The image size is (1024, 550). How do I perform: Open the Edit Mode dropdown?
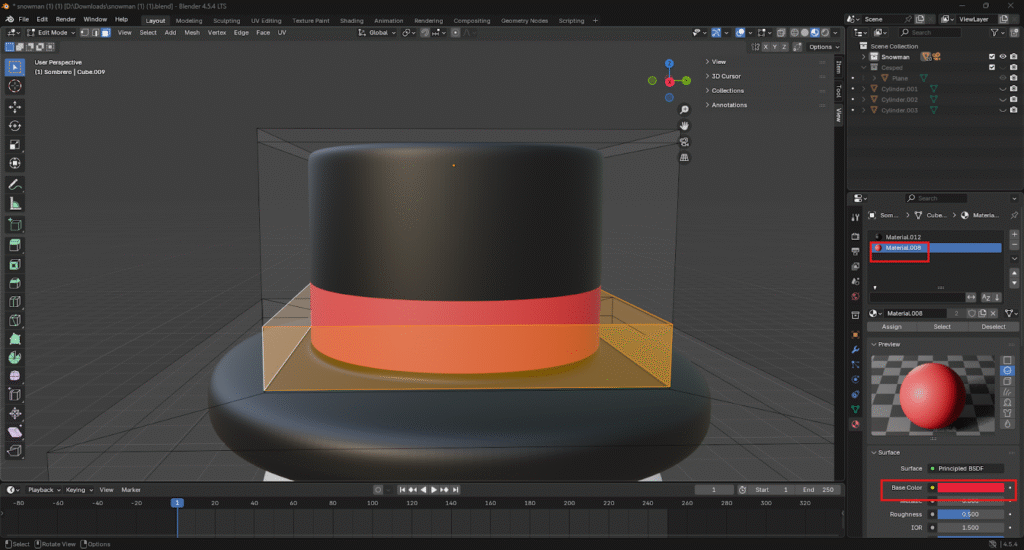53,33
